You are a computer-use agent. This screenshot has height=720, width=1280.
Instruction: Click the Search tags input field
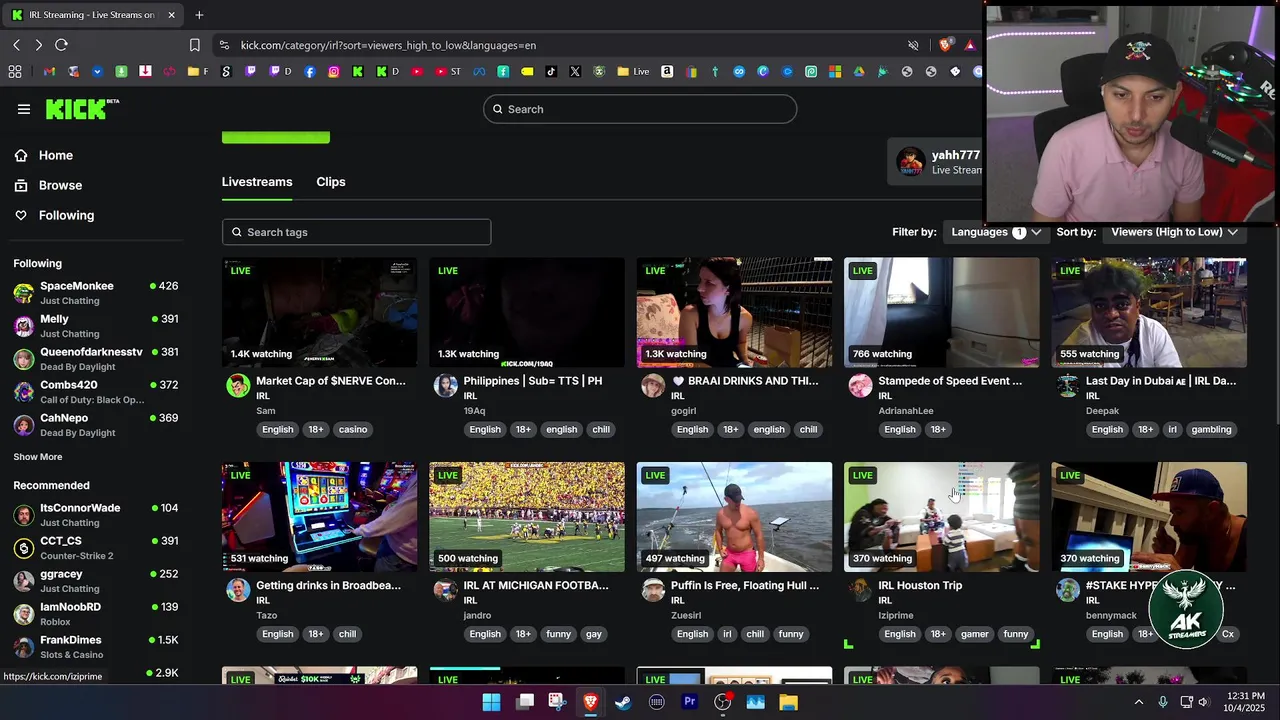(356, 232)
